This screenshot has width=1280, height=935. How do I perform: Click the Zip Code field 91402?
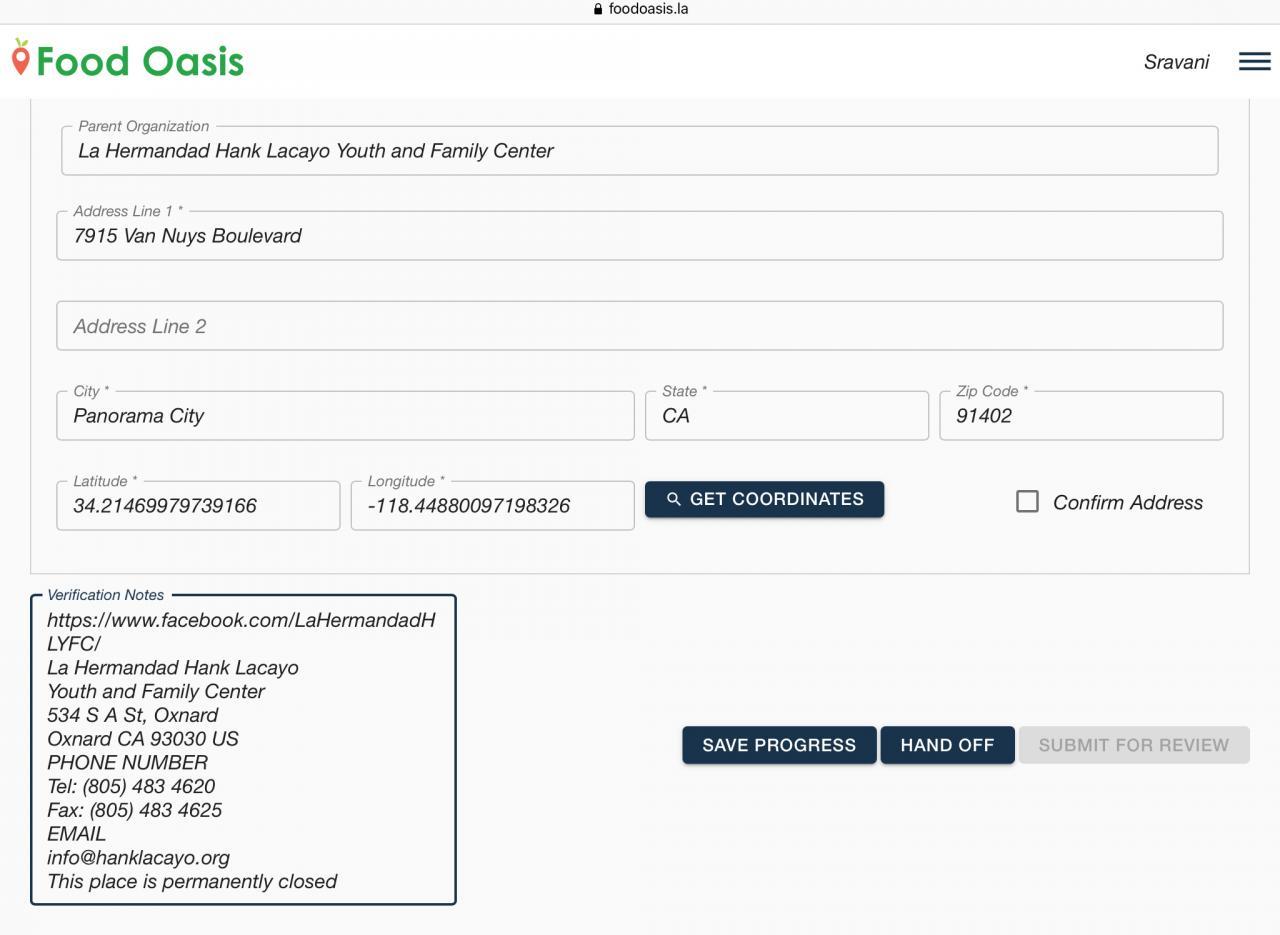pos(1081,416)
